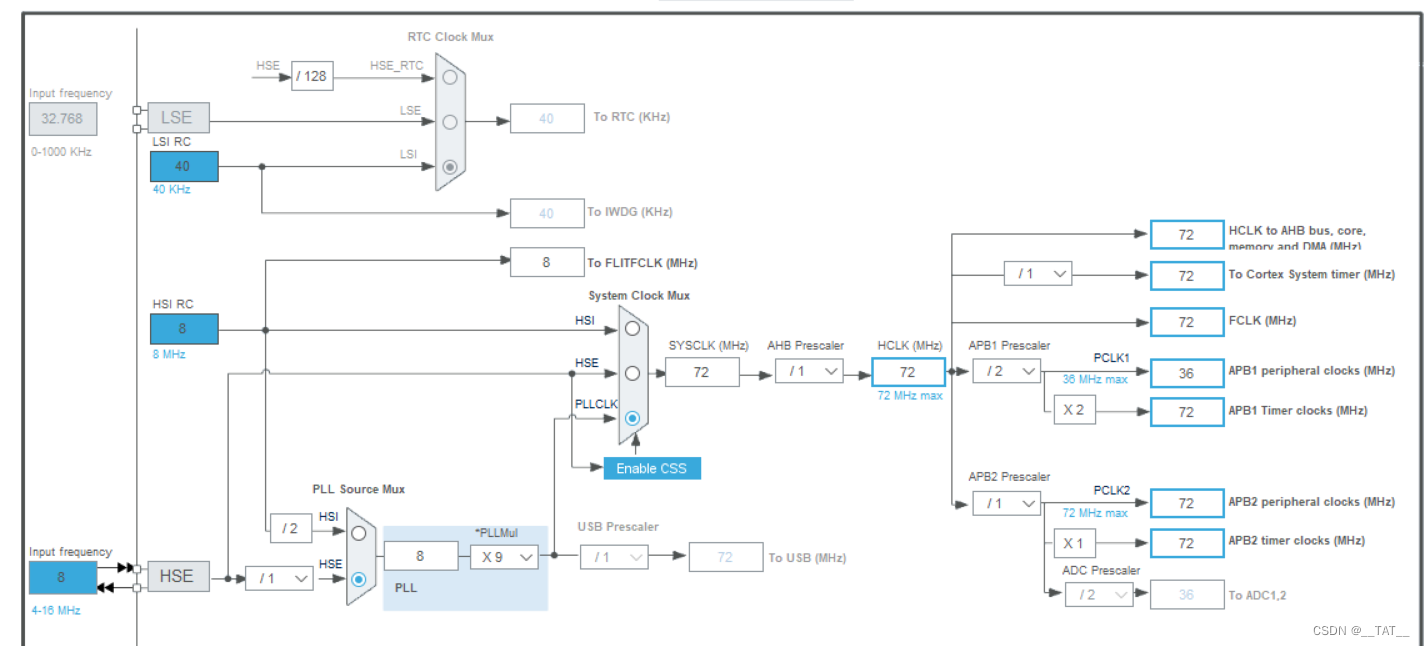Viewport: 1425px width, 646px height.
Task: Edit the HCLK value field showing 72
Action: coord(908,371)
